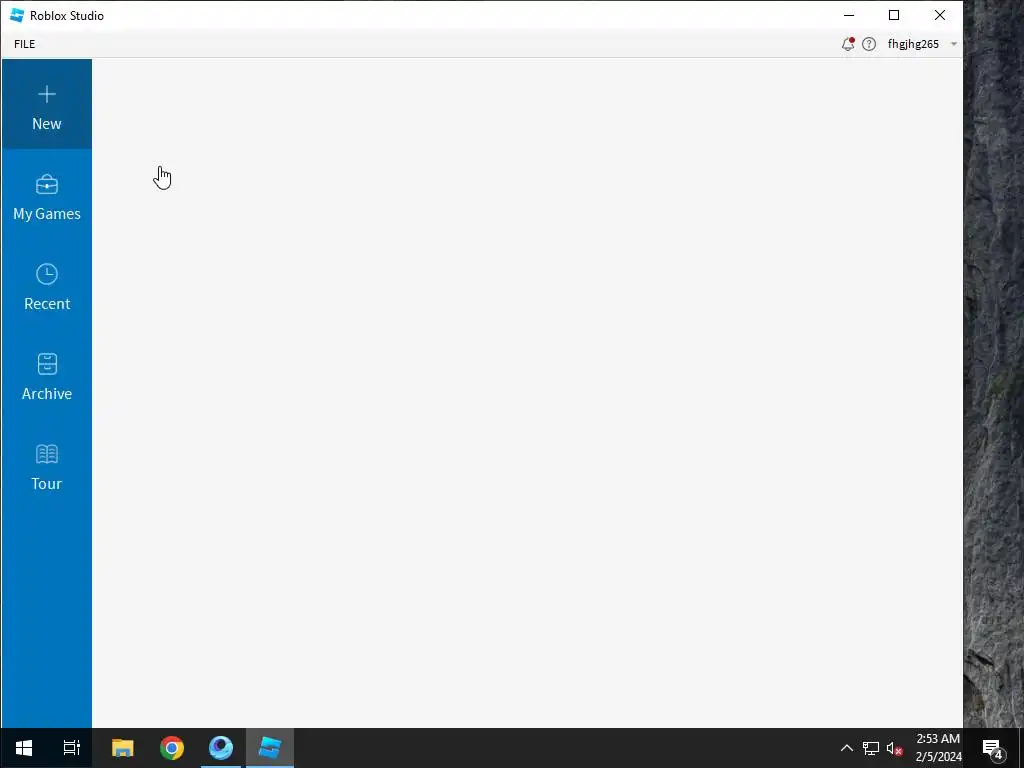Open the blue orb app on taskbar
The image size is (1024, 768).
coord(221,748)
